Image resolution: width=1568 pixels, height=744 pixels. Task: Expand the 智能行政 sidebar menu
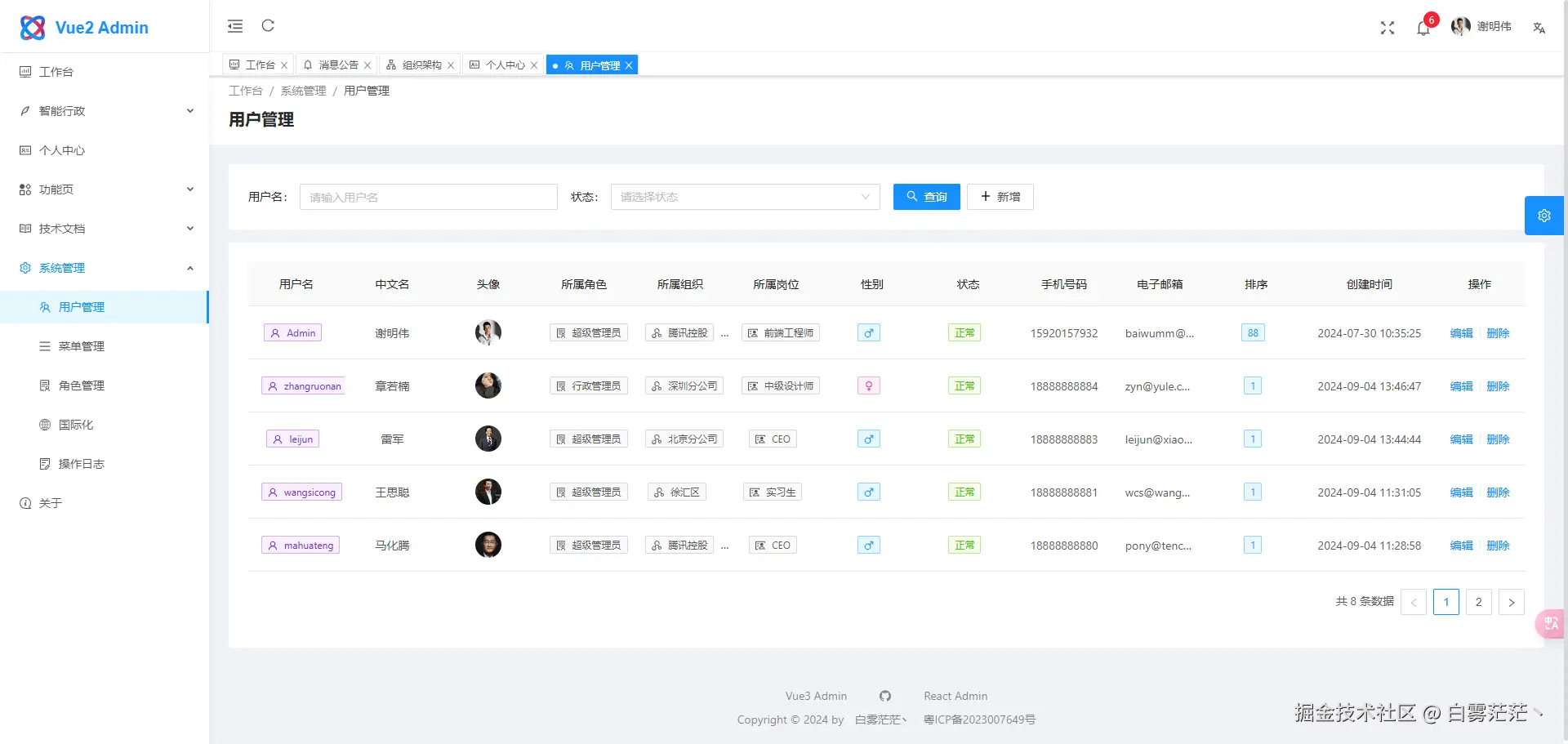105,111
